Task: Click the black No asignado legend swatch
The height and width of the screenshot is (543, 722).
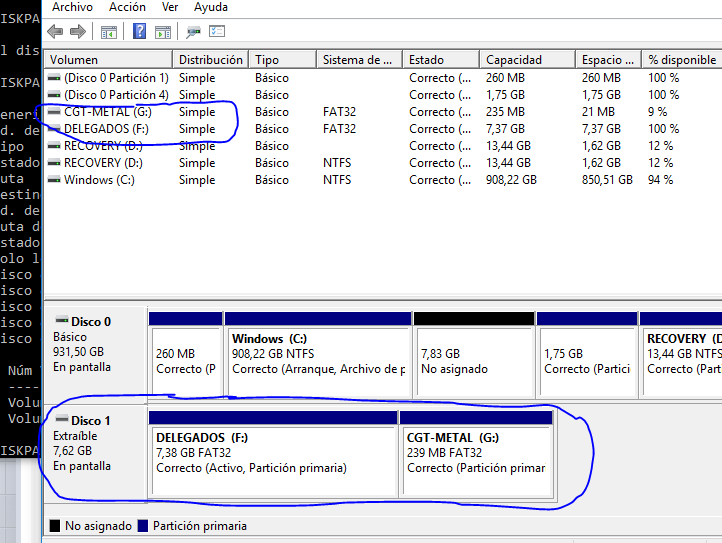Action: 55,526
